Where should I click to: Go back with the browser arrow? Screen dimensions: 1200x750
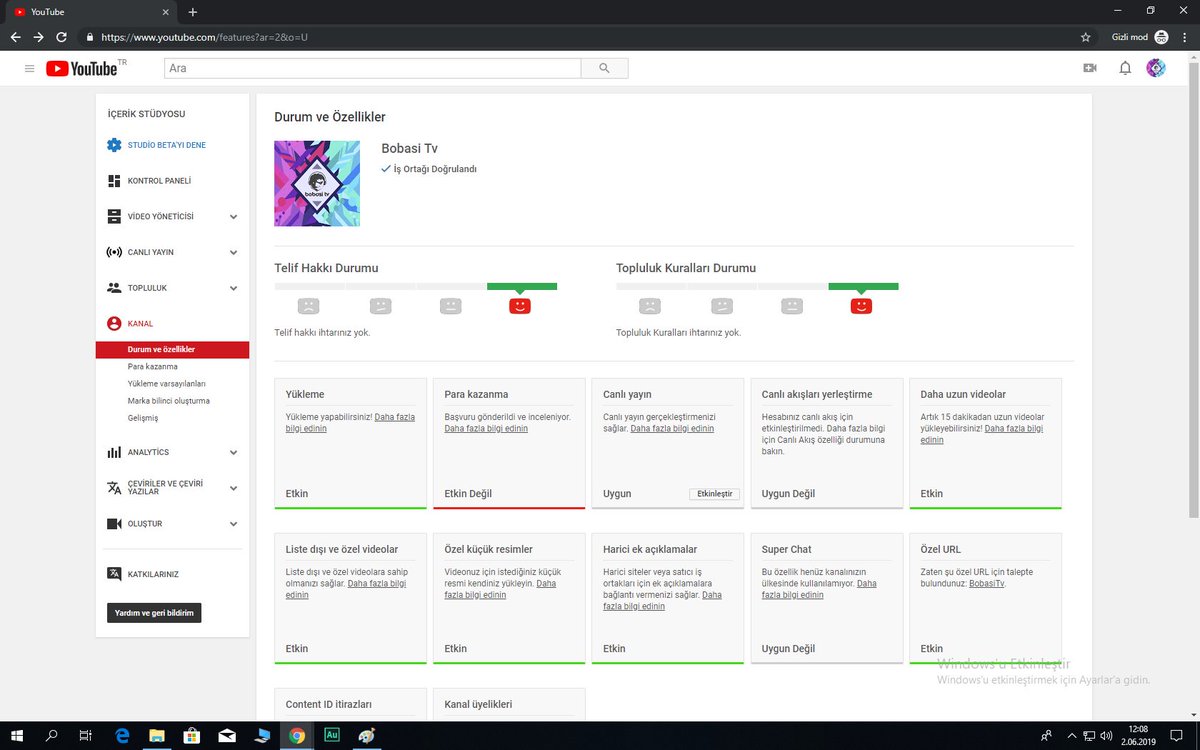(16, 37)
